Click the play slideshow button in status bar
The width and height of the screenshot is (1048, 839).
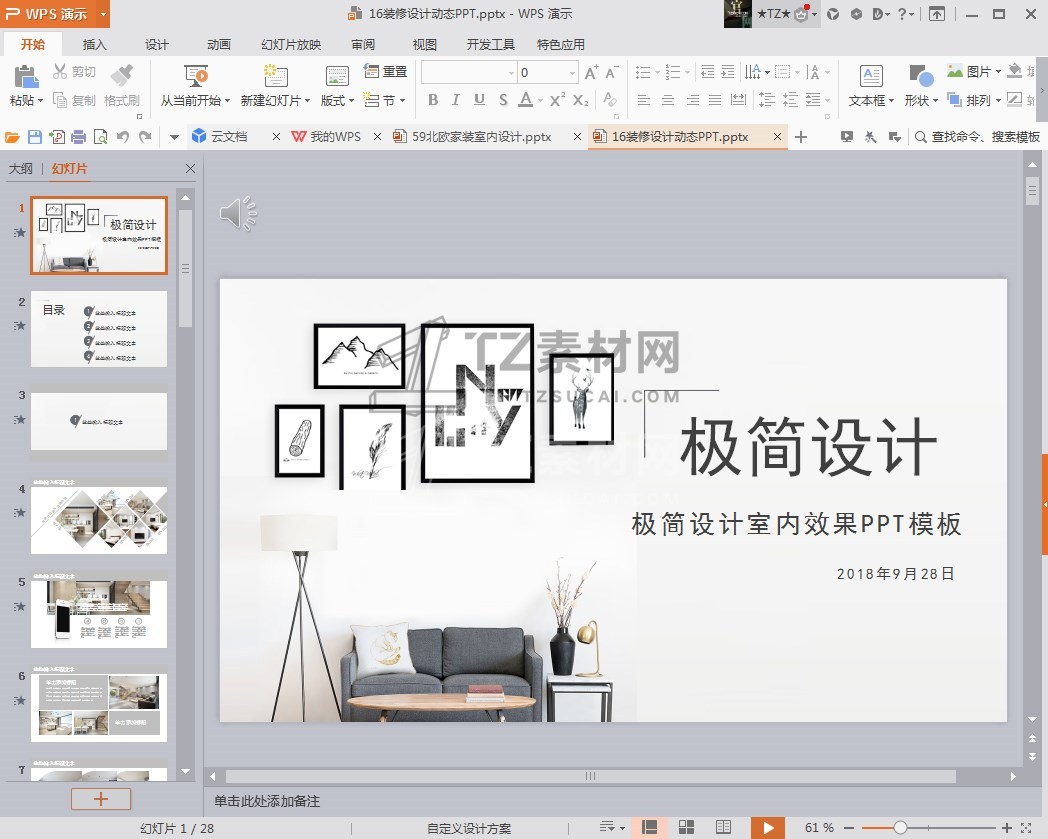(767, 827)
